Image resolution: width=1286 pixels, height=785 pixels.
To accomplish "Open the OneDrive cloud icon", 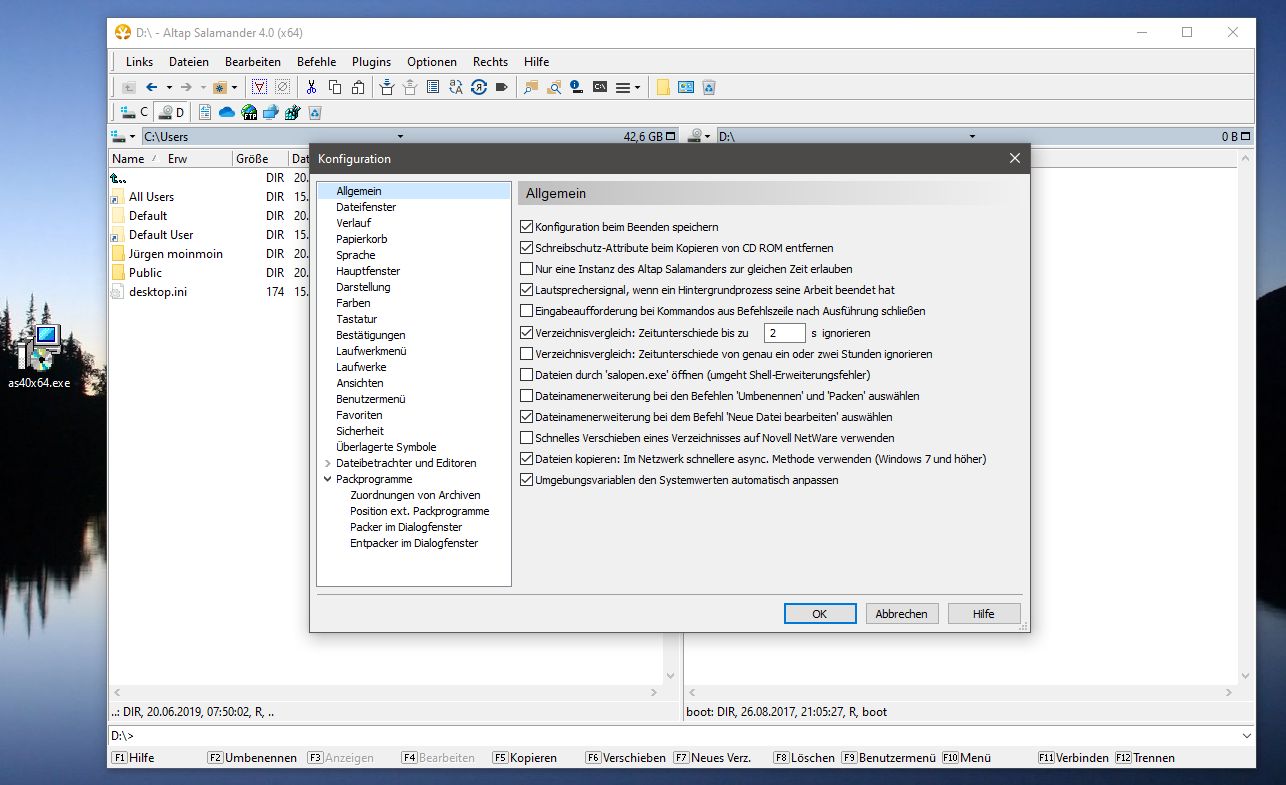I will tap(227, 112).
